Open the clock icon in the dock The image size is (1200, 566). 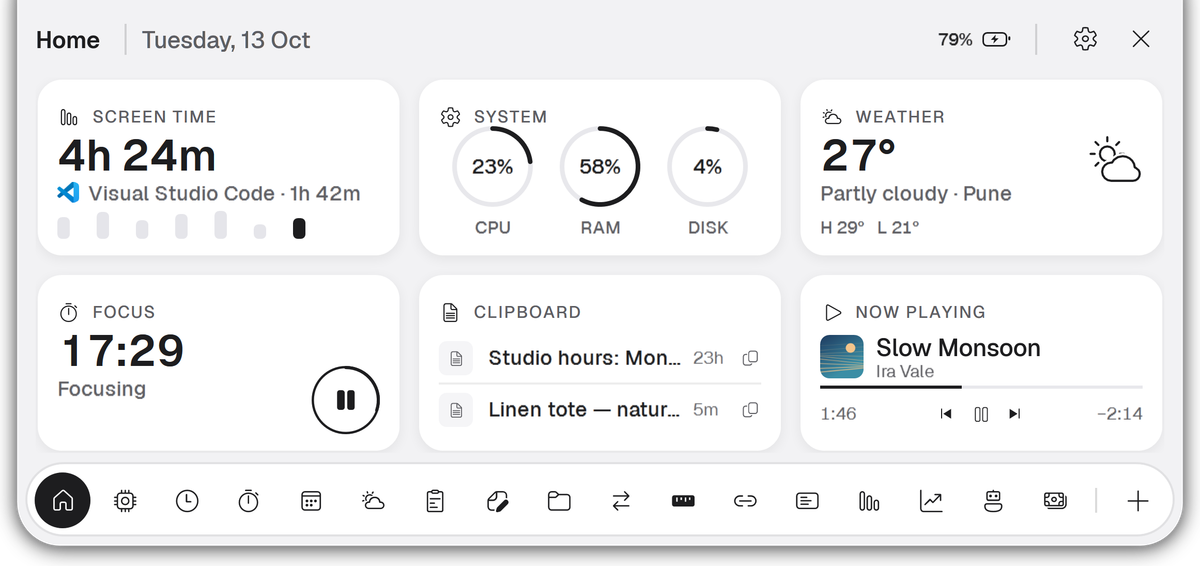(187, 501)
